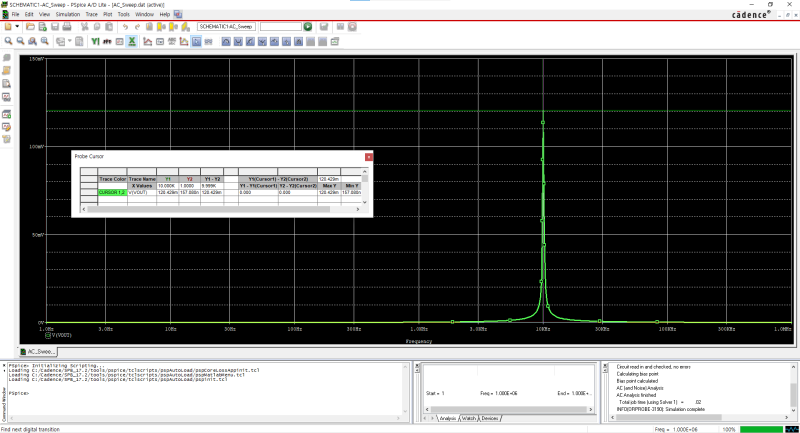Click the green CURSOR 1,2 trace color cell
The width and height of the screenshot is (800, 433).
[x=111, y=192]
